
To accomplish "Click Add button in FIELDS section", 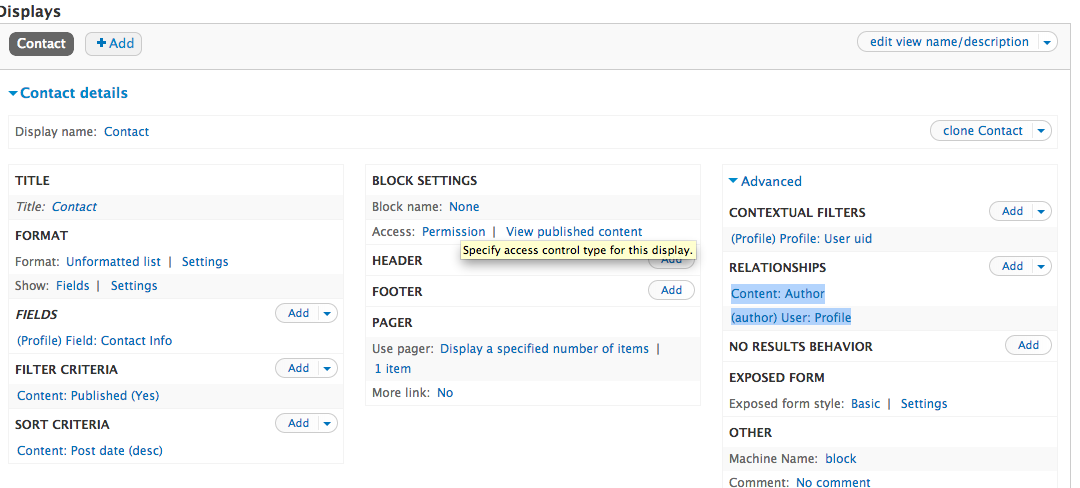I will click(x=298, y=313).
